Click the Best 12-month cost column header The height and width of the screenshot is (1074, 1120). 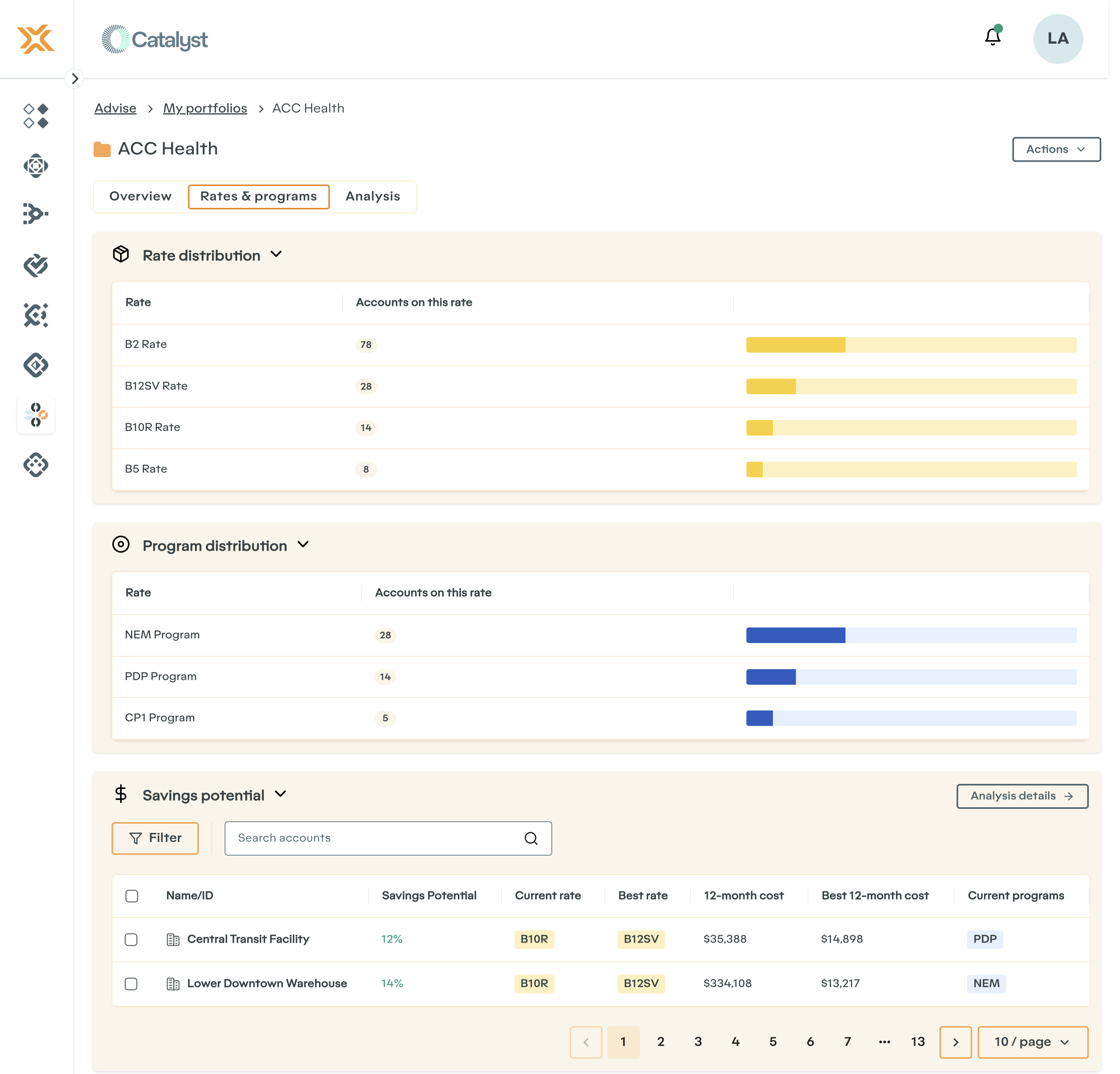[x=875, y=896]
